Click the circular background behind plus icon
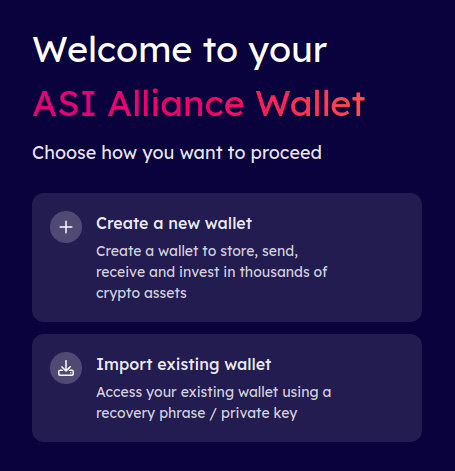Viewport: 455px width, 471px height. point(66,227)
